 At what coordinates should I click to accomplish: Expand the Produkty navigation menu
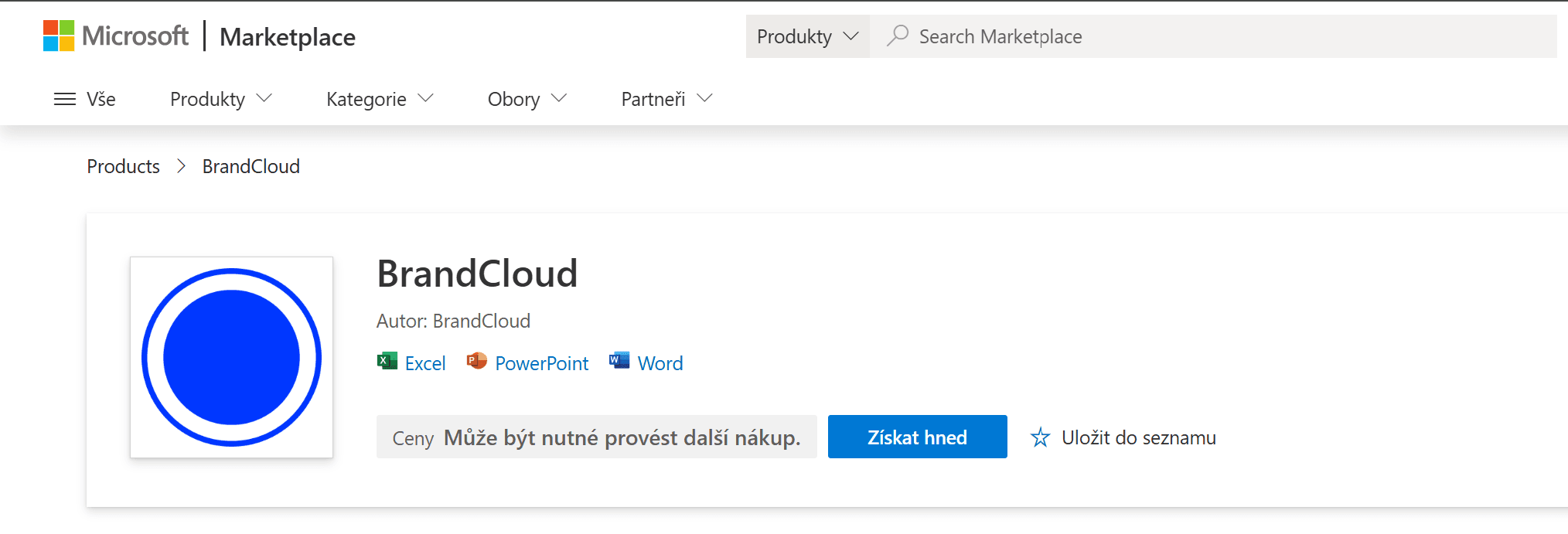pyautogui.click(x=221, y=99)
